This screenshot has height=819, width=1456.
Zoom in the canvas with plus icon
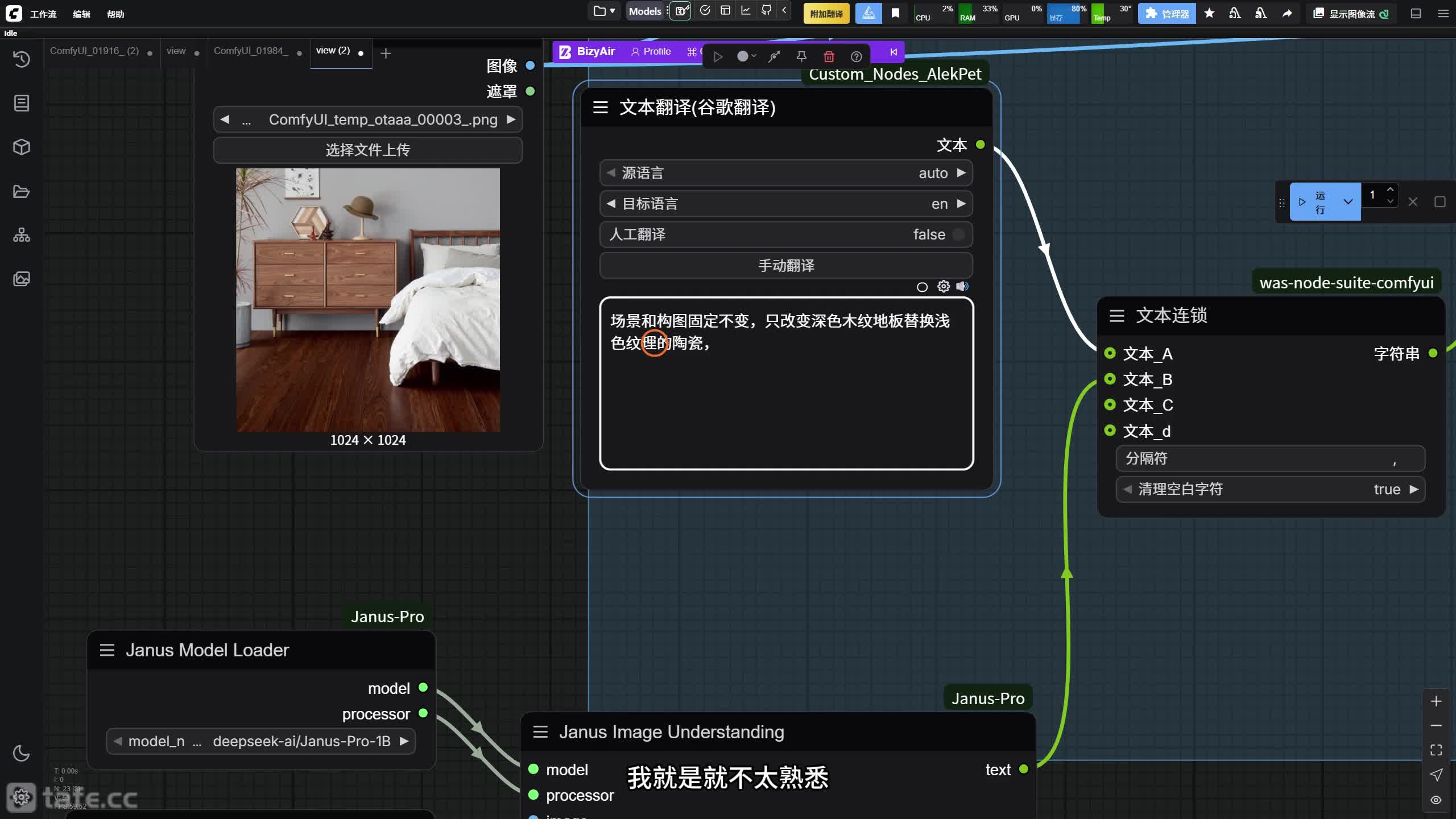tap(1436, 701)
